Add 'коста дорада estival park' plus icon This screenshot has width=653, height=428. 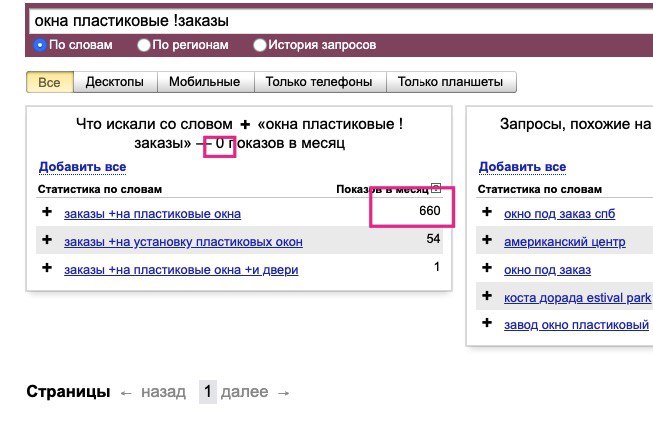[x=487, y=296]
